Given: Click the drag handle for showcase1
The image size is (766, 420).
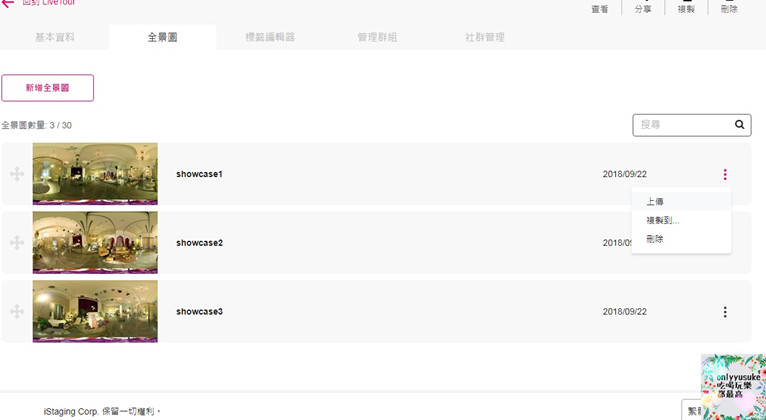Looking at the screenshot, I should pyautogui.click(x=17, y=174).
